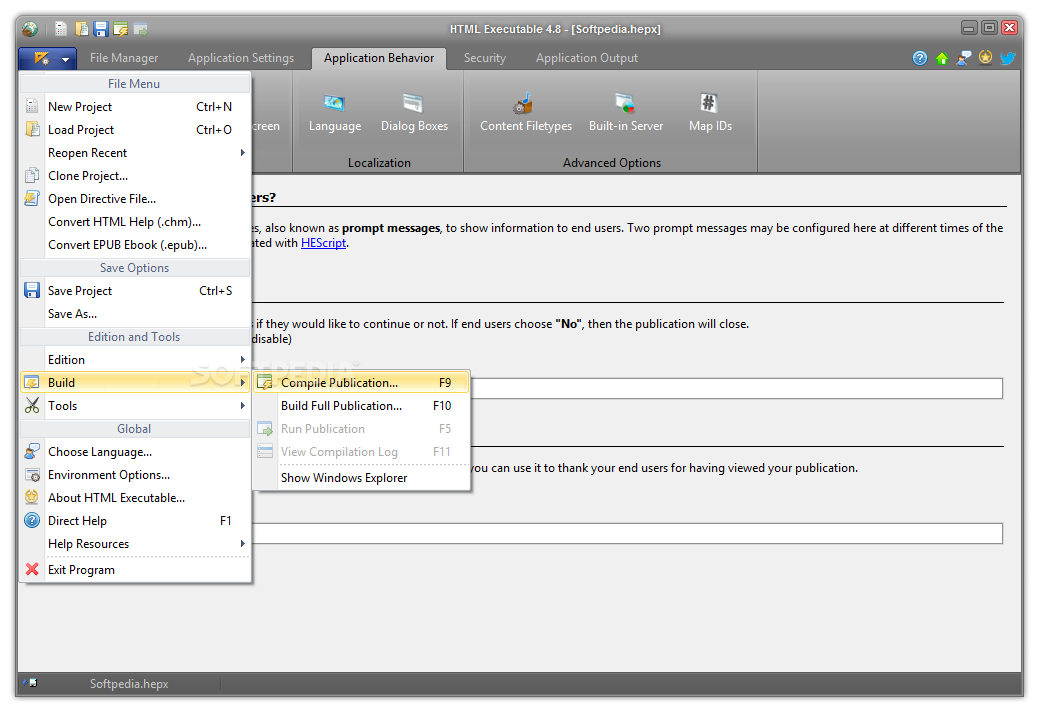Image resolution: width=1039 pixels, height=712 pixels.
Task: Go to the Application Output tab
Action: (x=586, y=58)
